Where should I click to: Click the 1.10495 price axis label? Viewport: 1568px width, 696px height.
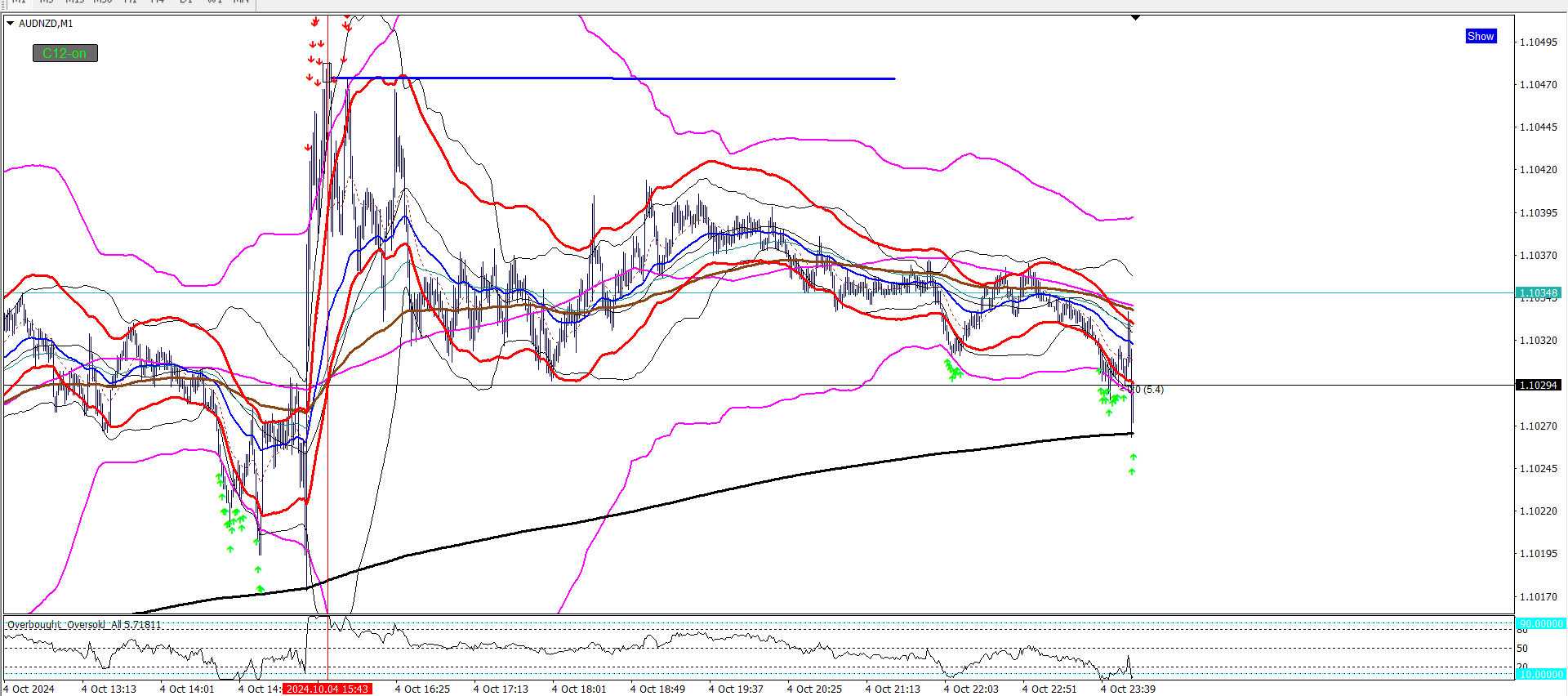[x=1539, y=42]
